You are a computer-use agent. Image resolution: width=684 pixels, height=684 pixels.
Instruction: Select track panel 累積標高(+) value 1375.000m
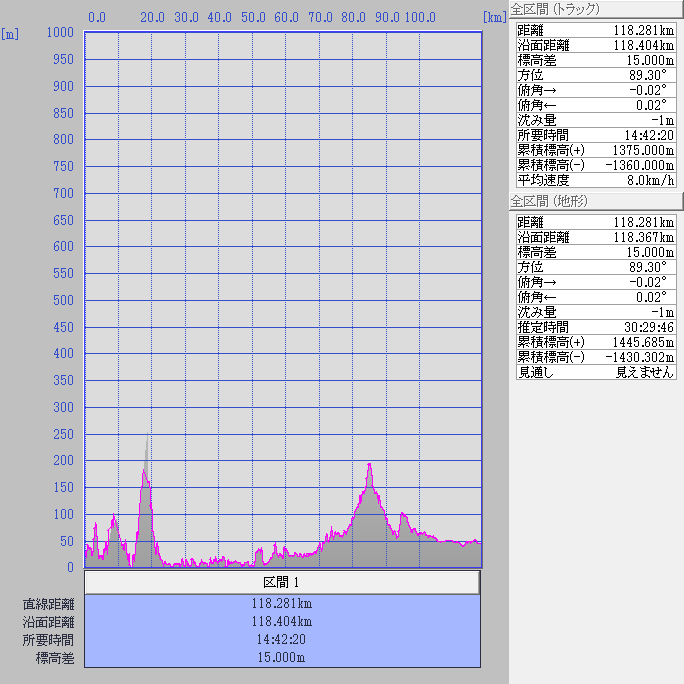tap(639, 150)
